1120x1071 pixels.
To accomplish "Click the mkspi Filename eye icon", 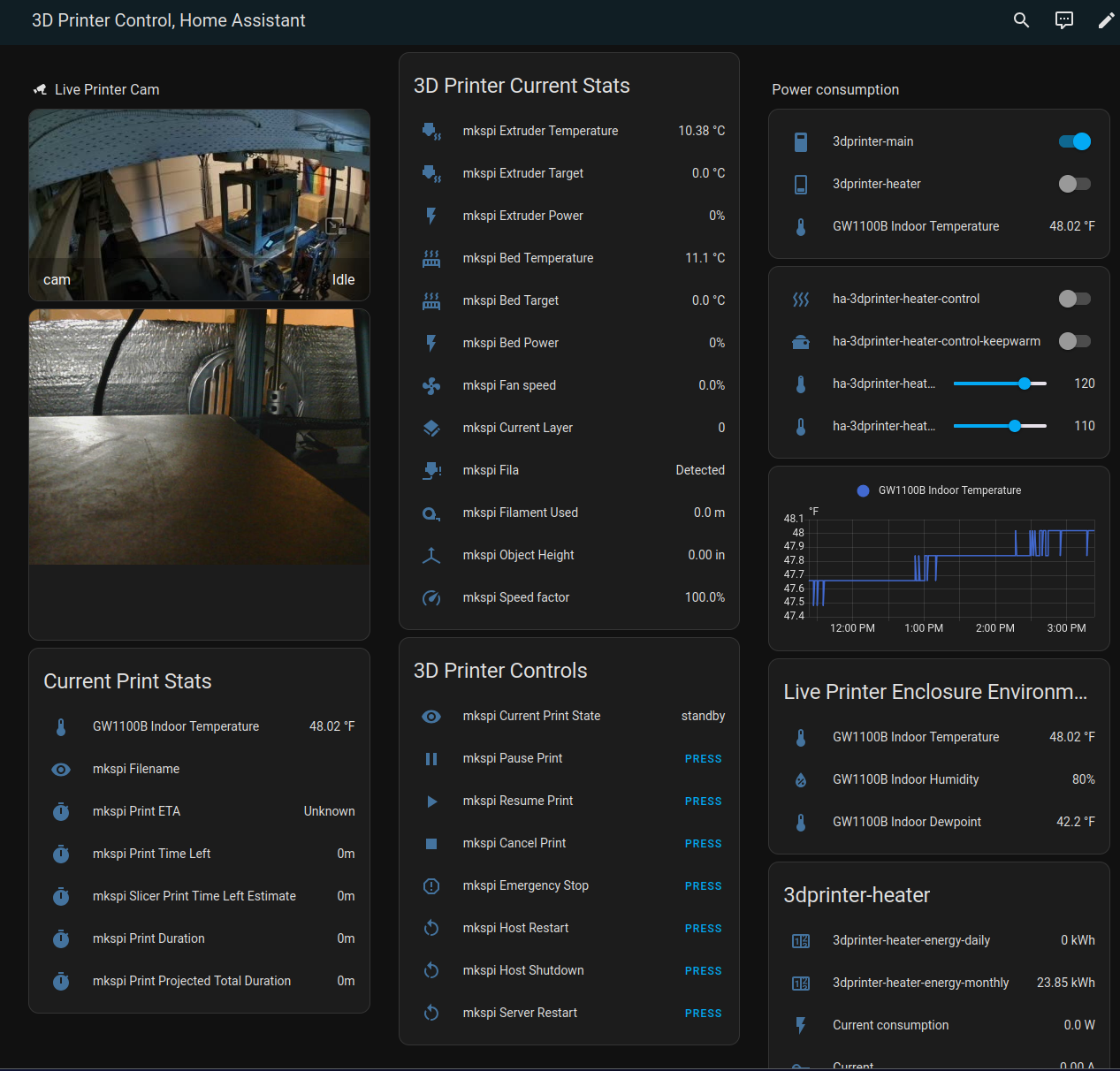I will [61, 769].
